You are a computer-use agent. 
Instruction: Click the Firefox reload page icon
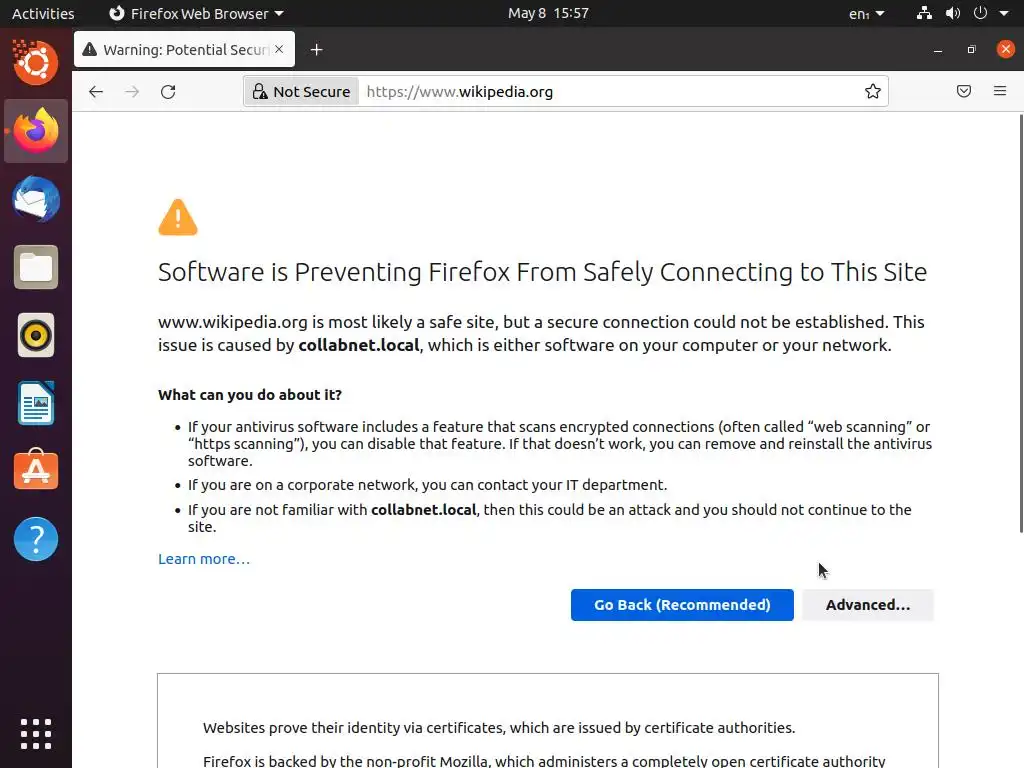pos(168,92)
